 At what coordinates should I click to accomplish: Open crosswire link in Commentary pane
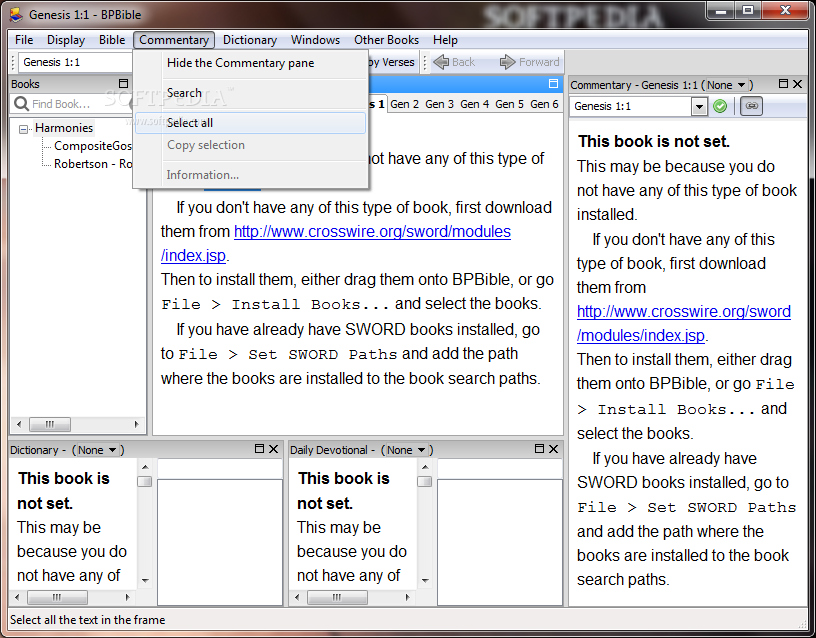[x=684, y=312]
